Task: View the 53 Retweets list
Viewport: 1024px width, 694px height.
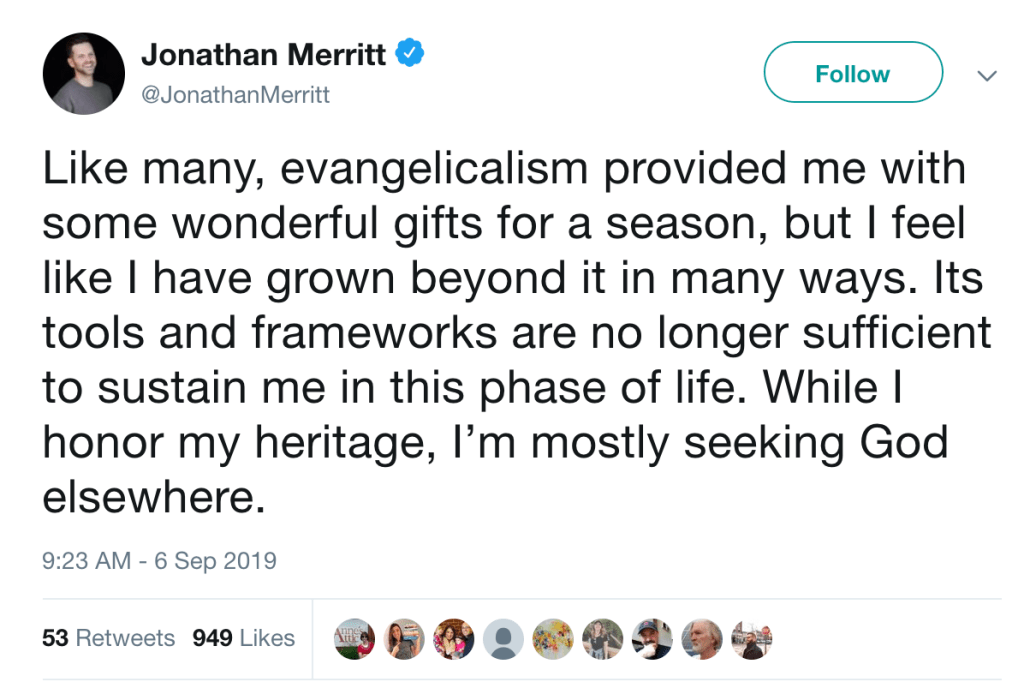Action: pyautogui.click(x=108, y=638)
